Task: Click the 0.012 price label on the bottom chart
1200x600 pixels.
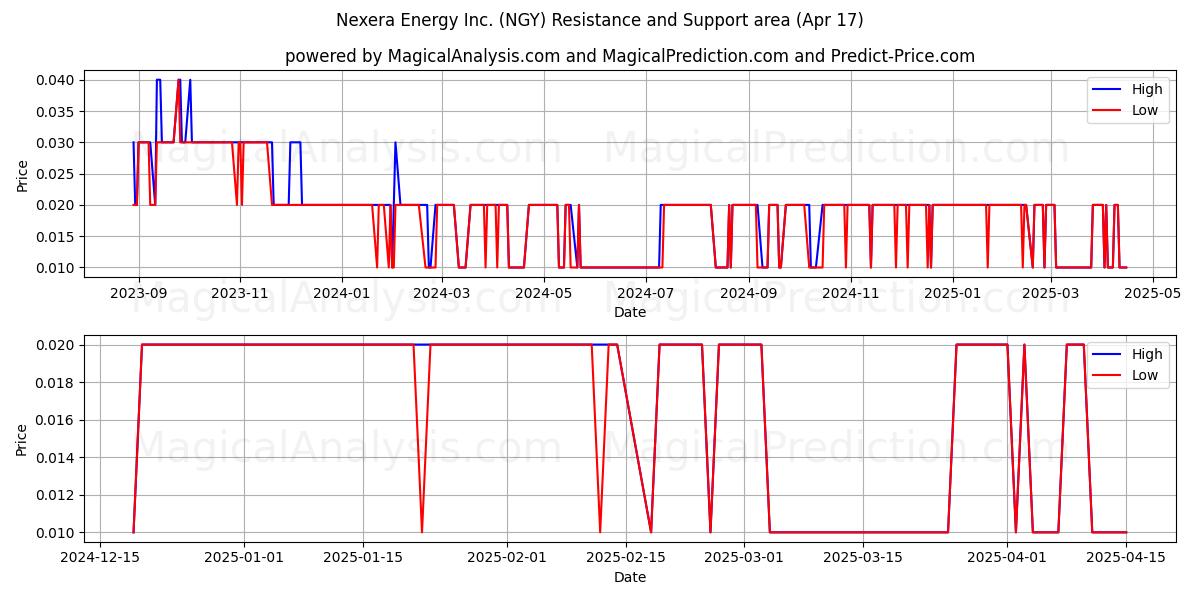Action: click(x=57, y=495)
